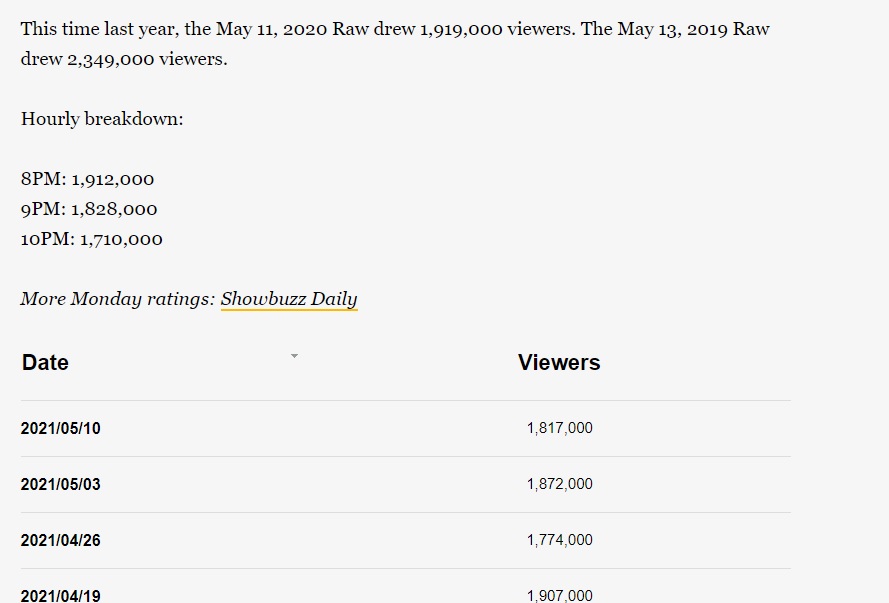Click the 8PM: 1,912,000 hourly line
Screen dimensions: 889x603
[x=88, y=180]
